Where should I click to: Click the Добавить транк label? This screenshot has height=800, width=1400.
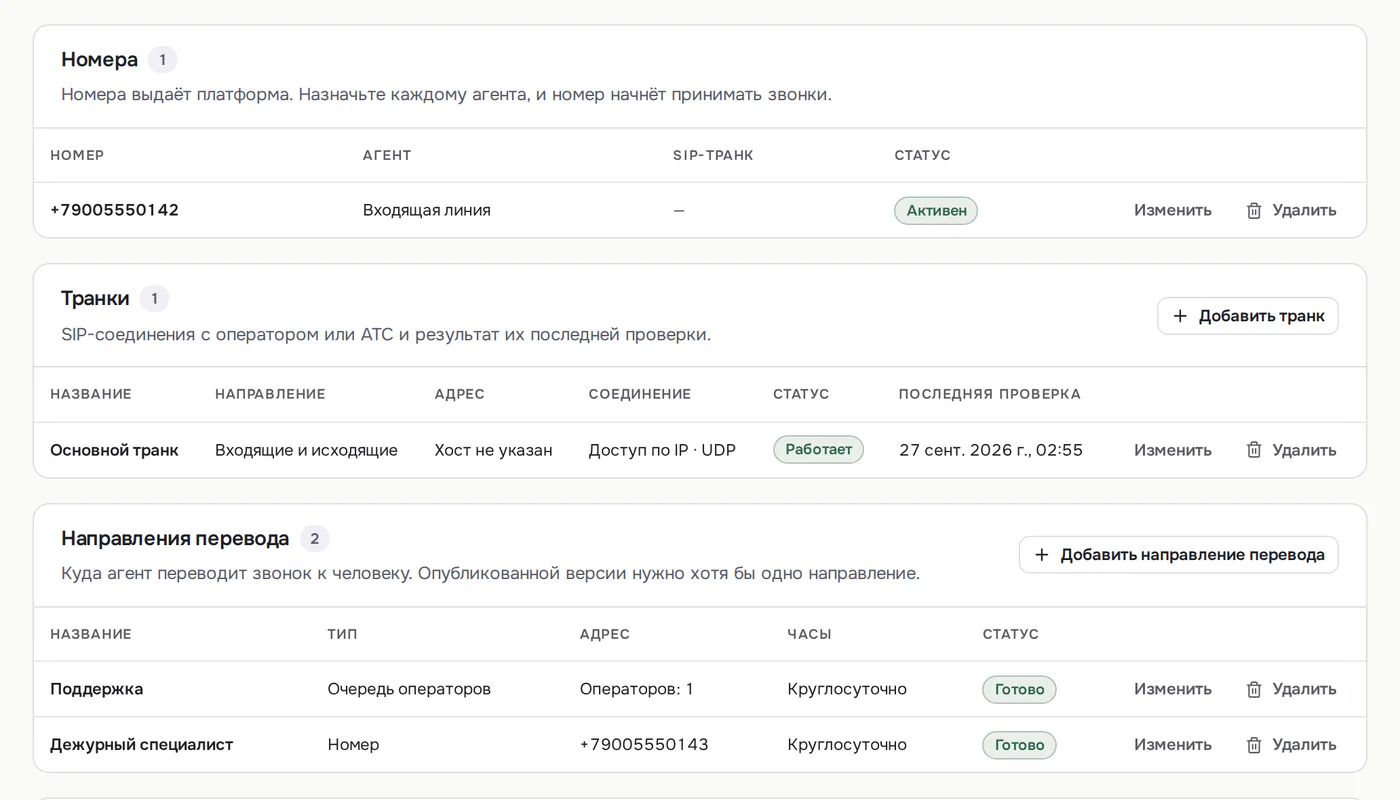coord(1262,316)
